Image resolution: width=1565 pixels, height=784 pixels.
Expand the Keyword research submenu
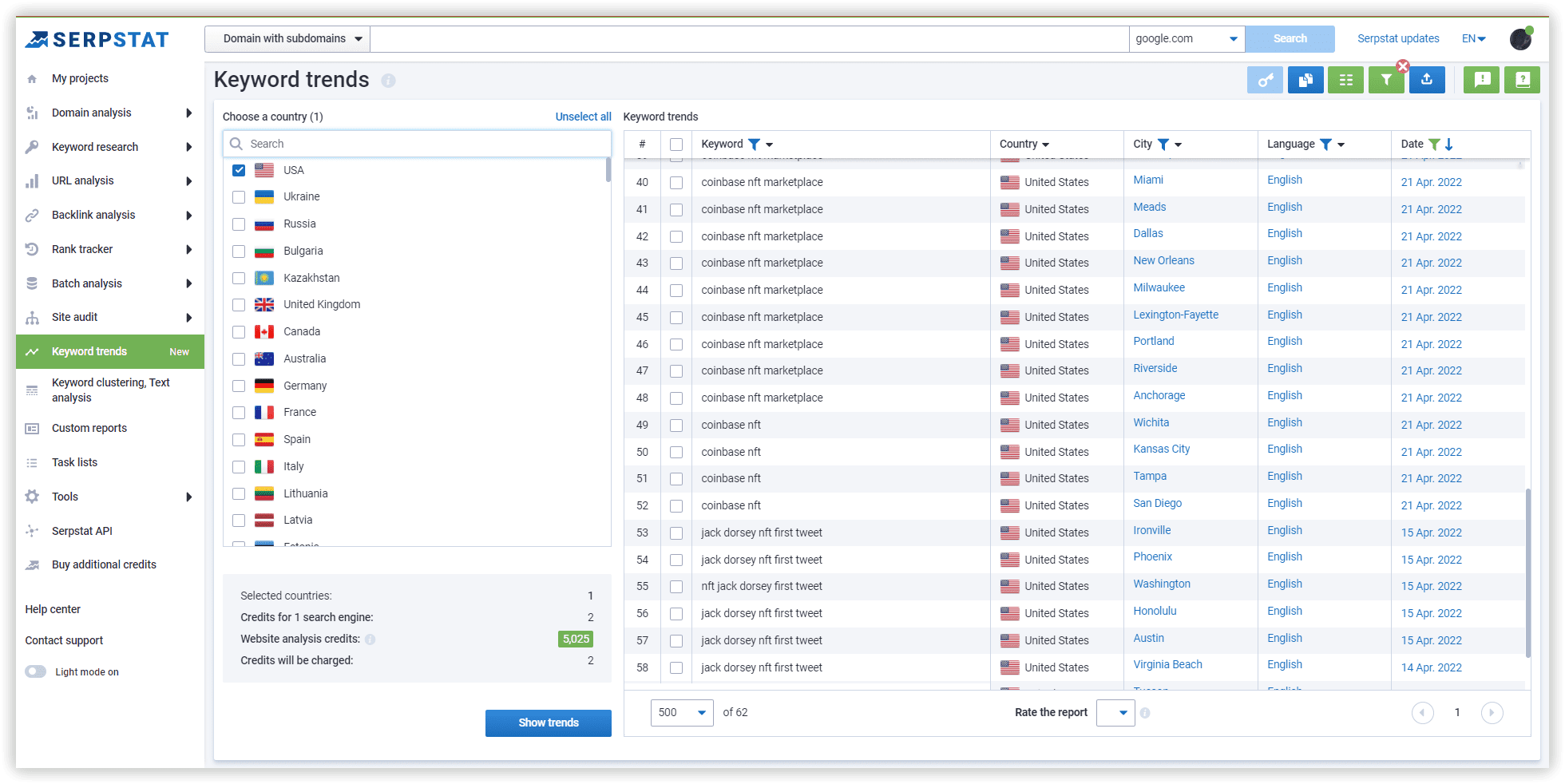coord(189,148)
